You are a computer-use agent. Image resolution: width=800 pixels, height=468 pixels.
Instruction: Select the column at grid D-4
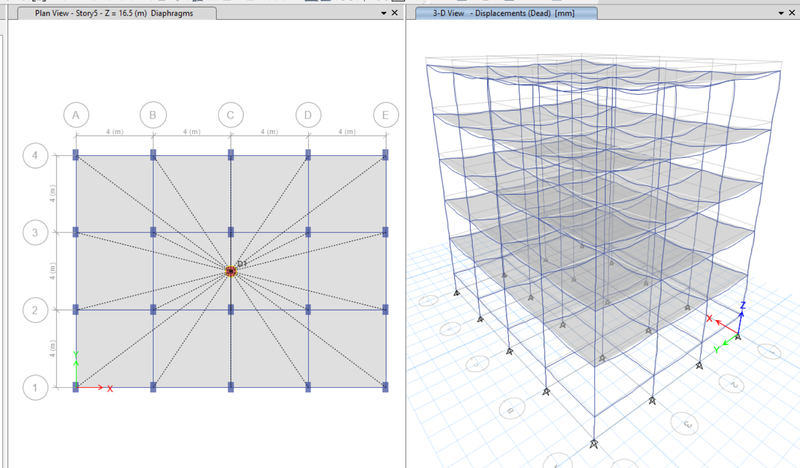(x=308, y=155)
